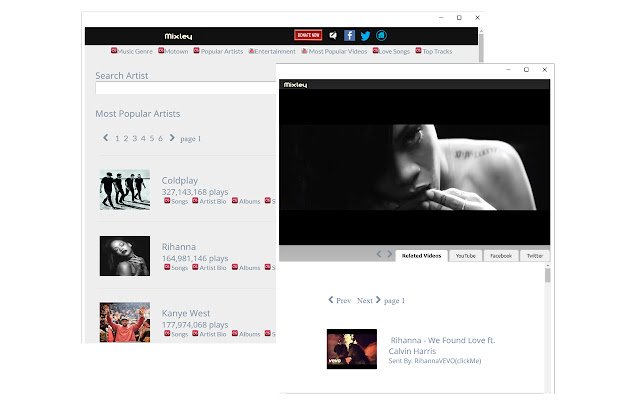Click the Search Artist input field
Screen dimensions: 640x400
(186, 88)
